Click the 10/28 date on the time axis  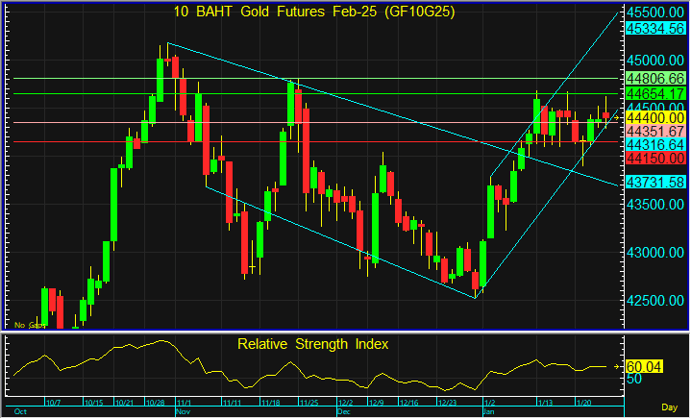tap(156, 403)
